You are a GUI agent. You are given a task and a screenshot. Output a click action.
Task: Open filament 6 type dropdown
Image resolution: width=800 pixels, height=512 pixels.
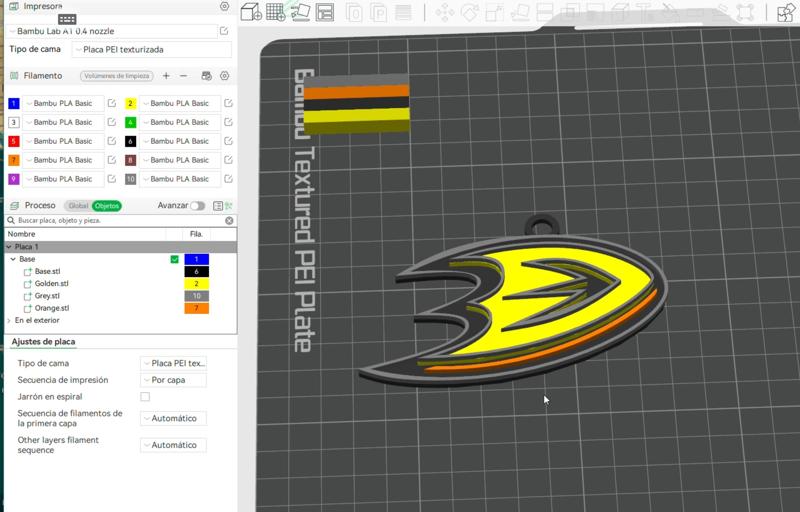click(180, 141)
